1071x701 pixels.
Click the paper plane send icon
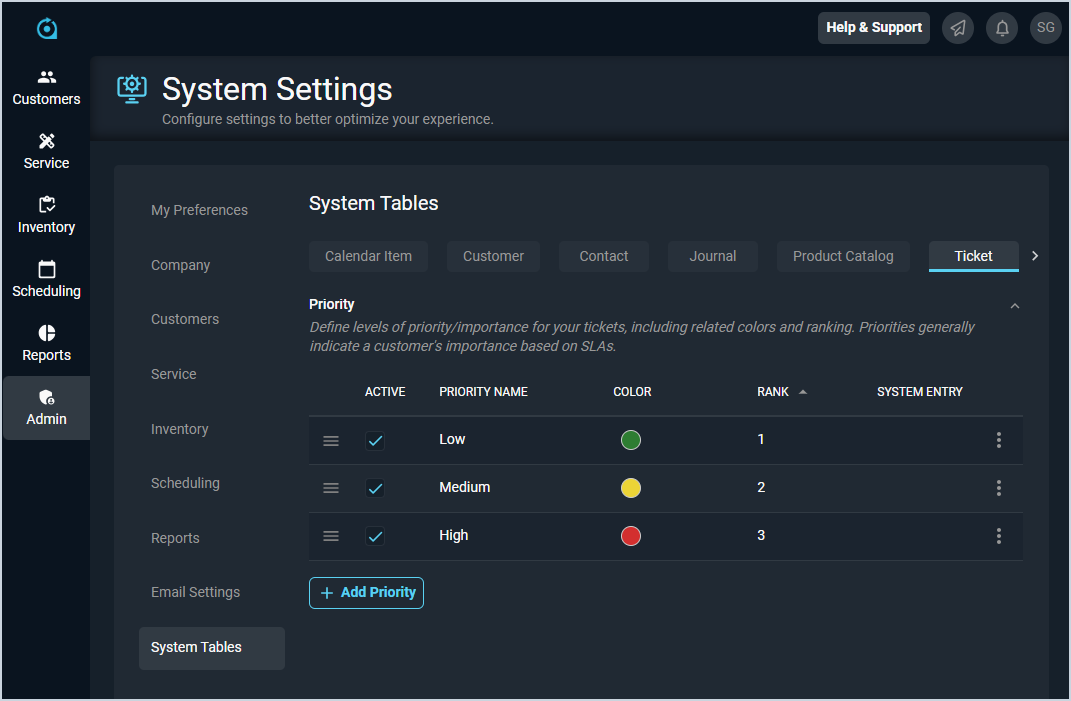[958, 28]
